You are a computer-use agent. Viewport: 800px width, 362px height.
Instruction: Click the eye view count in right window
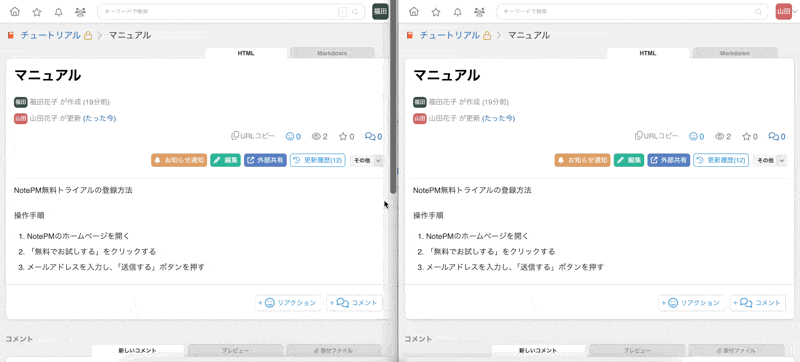click(x=723, y=137)
